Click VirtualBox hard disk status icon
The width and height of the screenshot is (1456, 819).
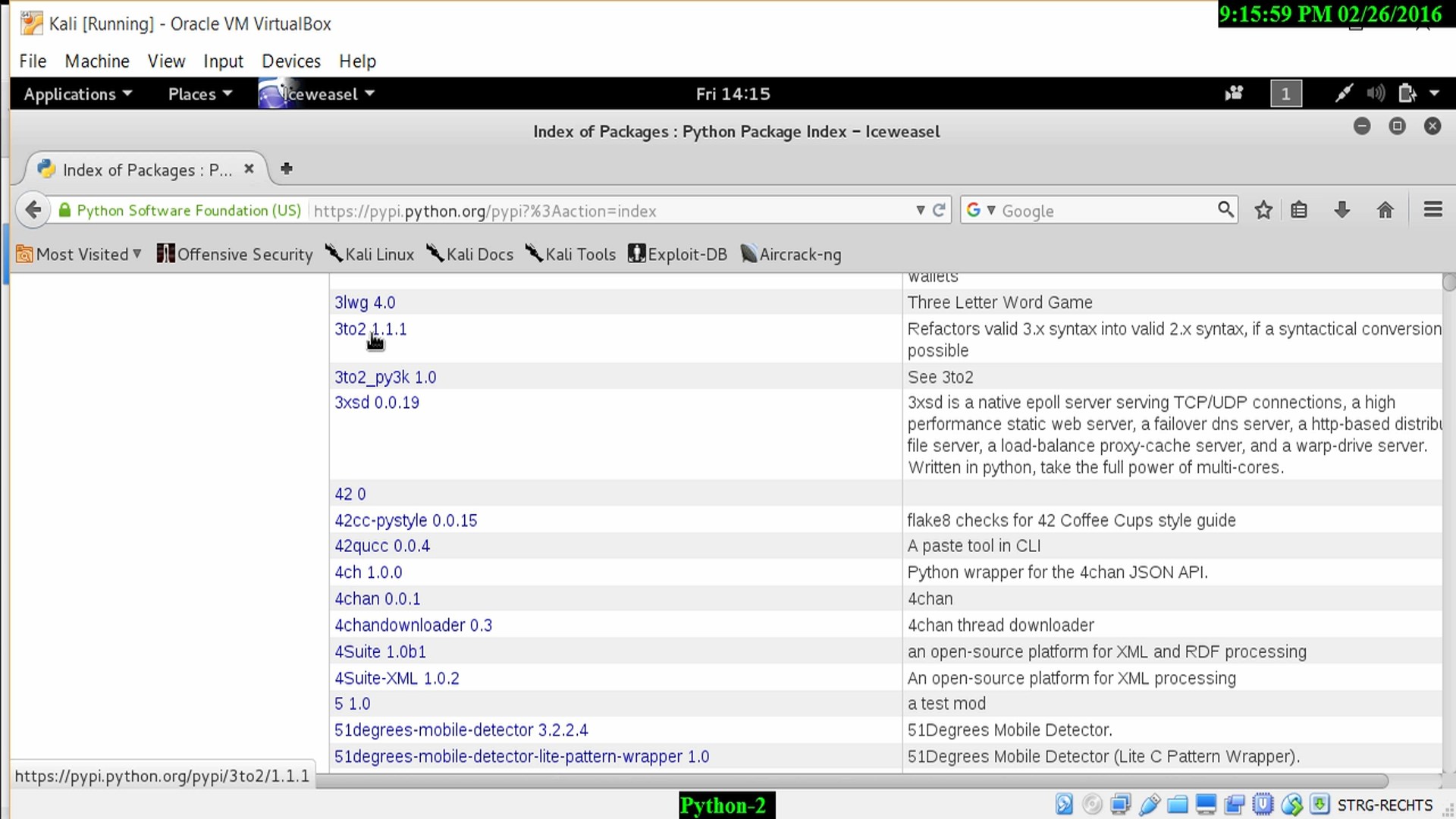(1064, 805)
